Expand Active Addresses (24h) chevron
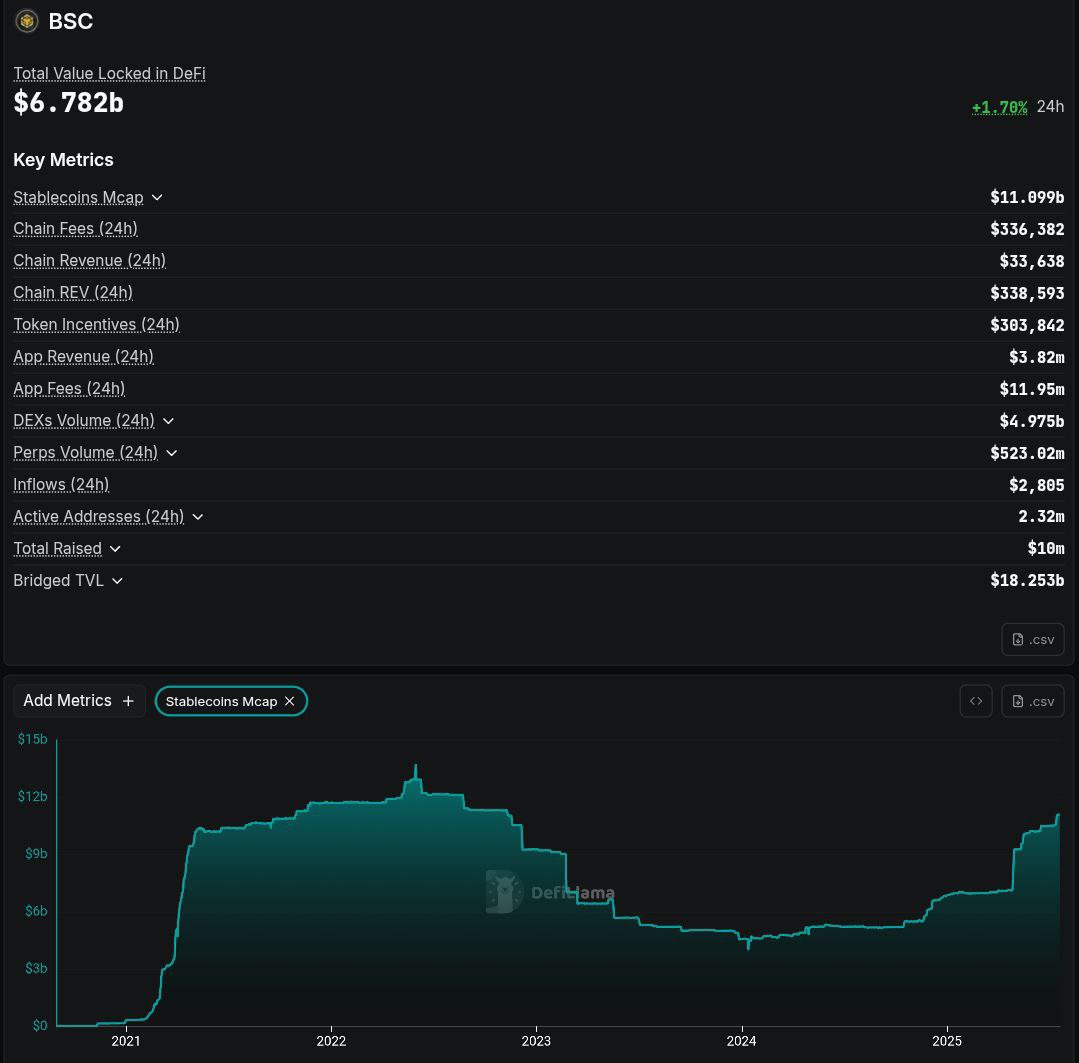The width and height of the screenshot is (1079, 1063). pyautogui.click(x=197, y=517)
